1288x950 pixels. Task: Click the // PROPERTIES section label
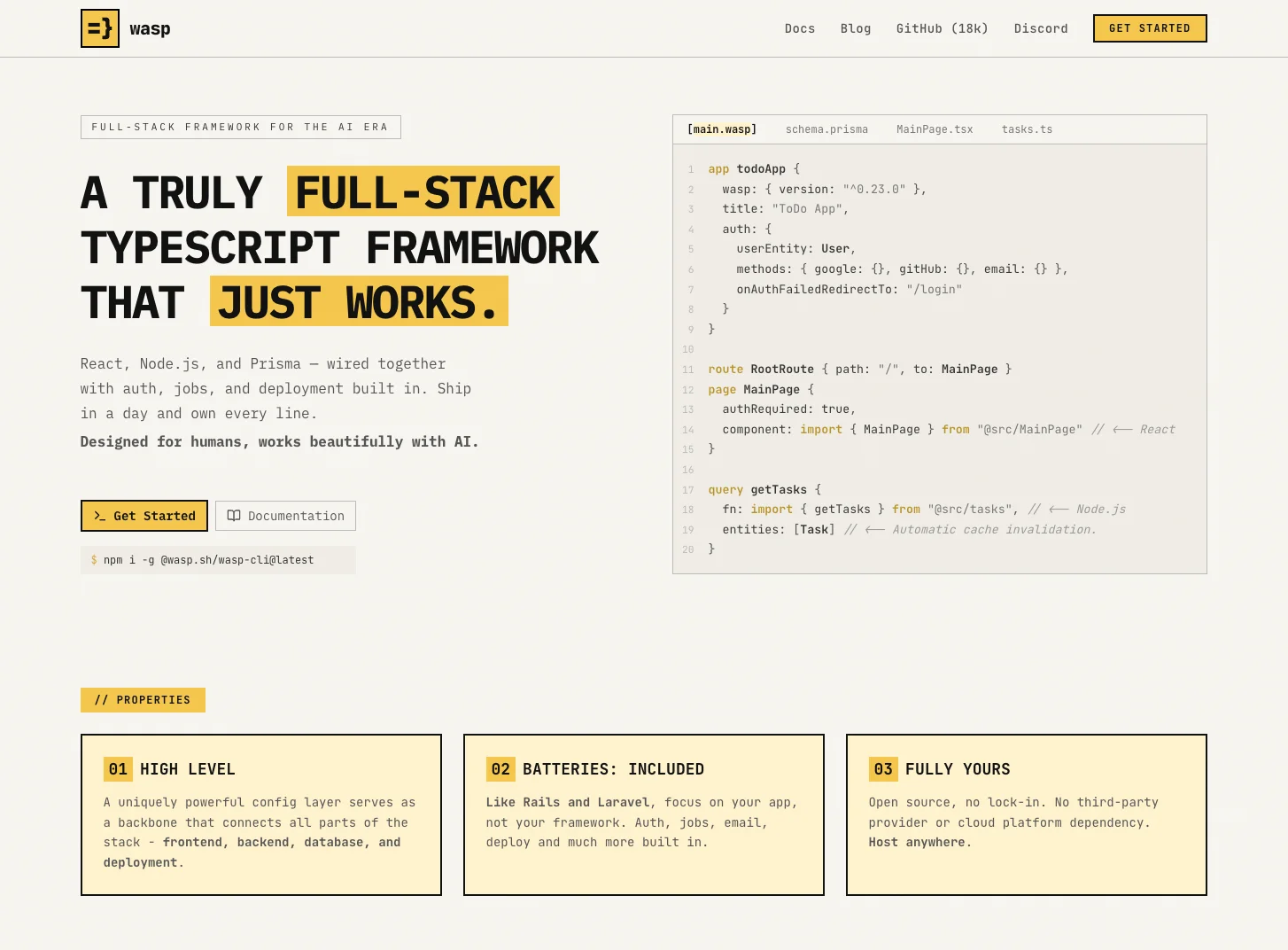click(143, 700)
